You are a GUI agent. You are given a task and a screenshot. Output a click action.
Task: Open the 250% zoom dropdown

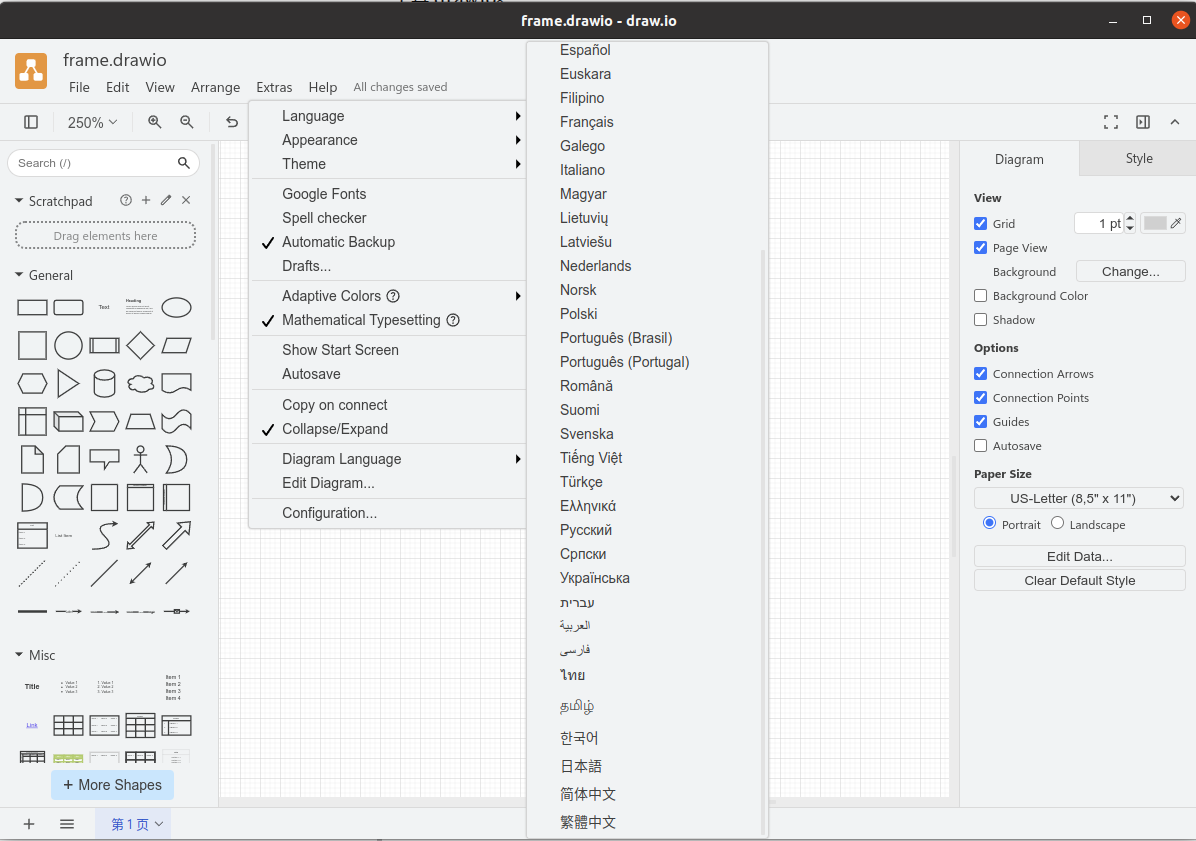[x=92, y=122]
